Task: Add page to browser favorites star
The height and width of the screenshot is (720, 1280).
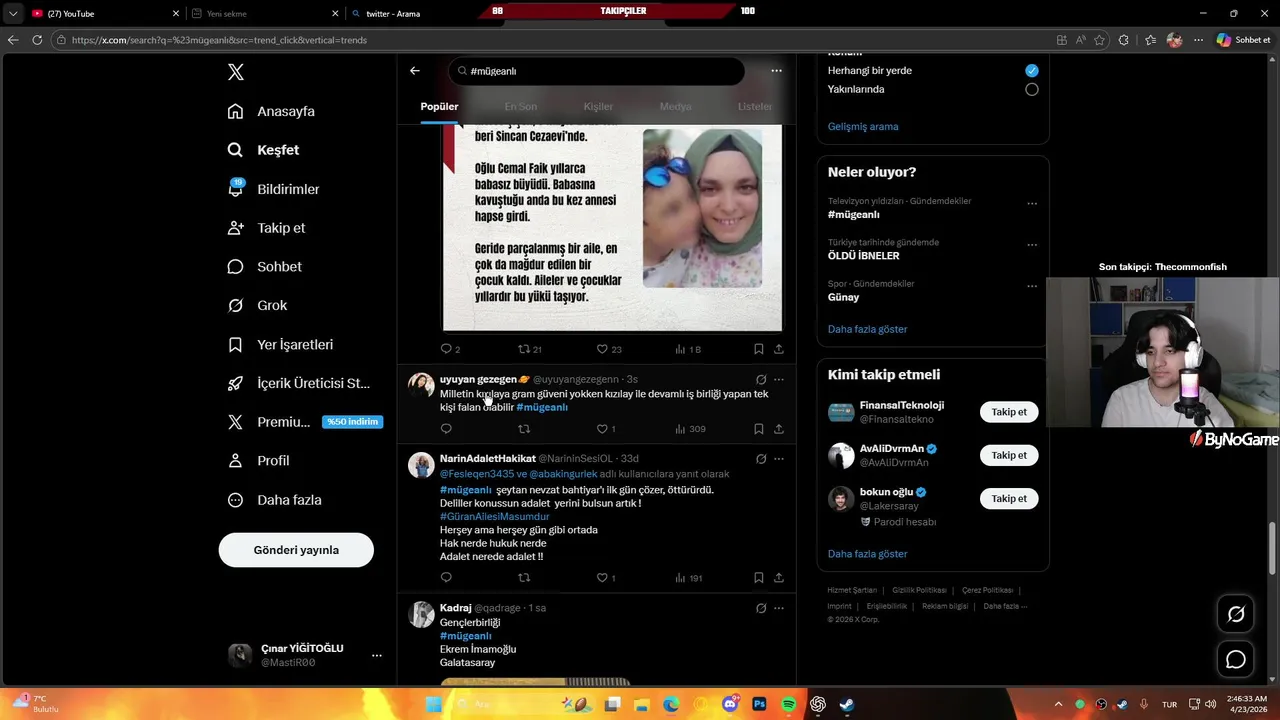Action: click(1099, 40)
